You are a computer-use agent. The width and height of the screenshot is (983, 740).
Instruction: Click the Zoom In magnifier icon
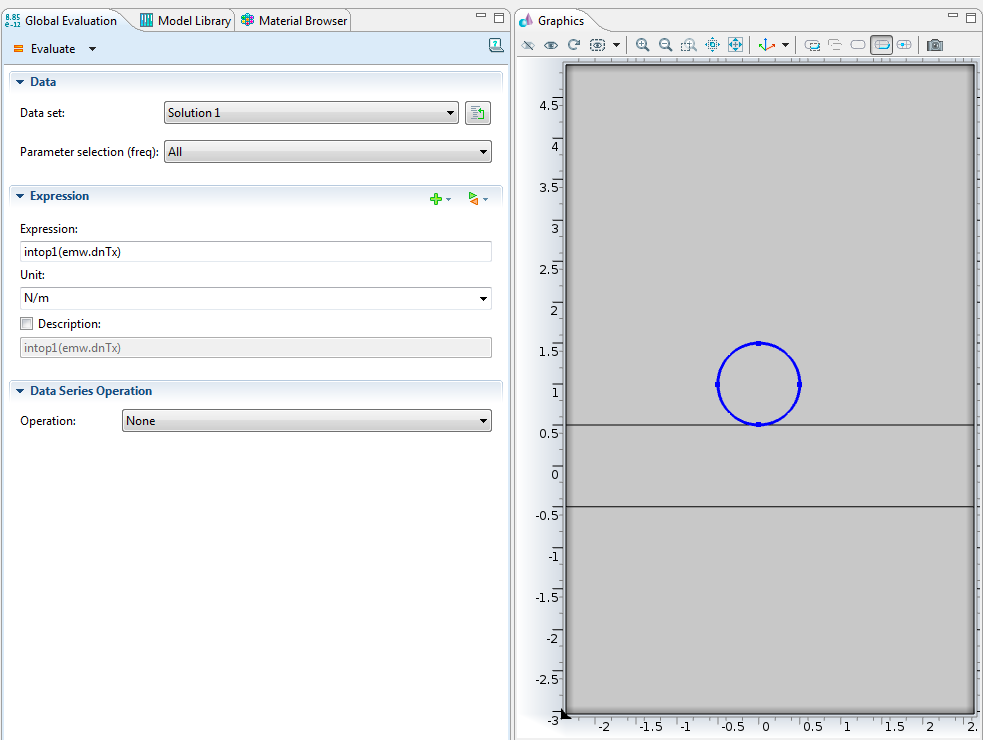pos(642,45)
